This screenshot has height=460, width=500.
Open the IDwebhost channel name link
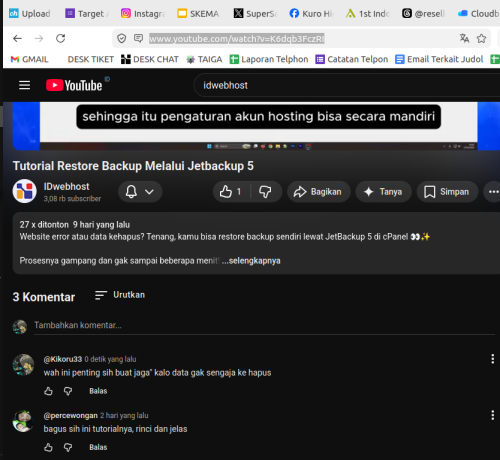click(x=66, y=187)
